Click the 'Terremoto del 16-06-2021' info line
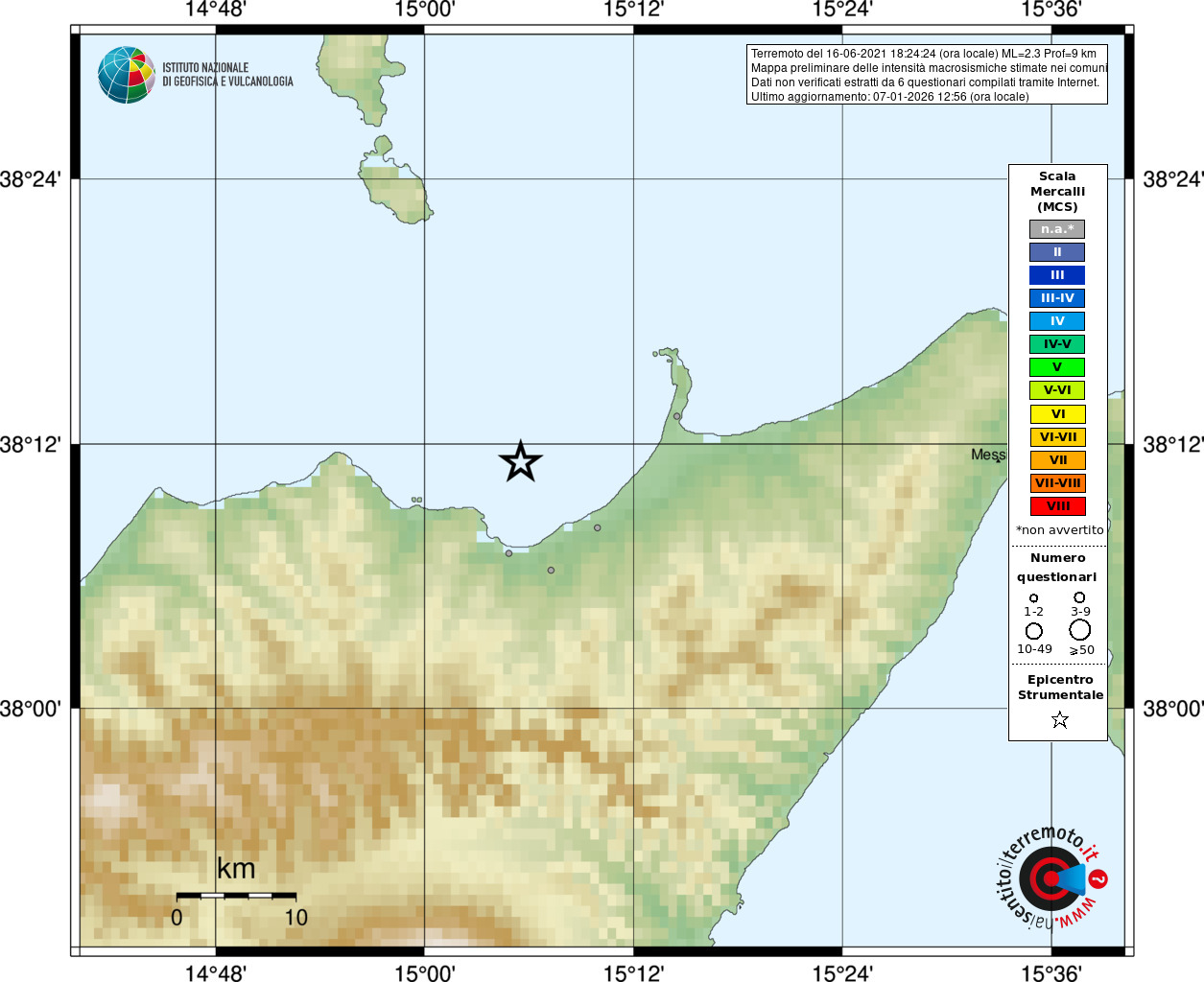The width and height of the screenshot is (1204, 982). point(924,54)
